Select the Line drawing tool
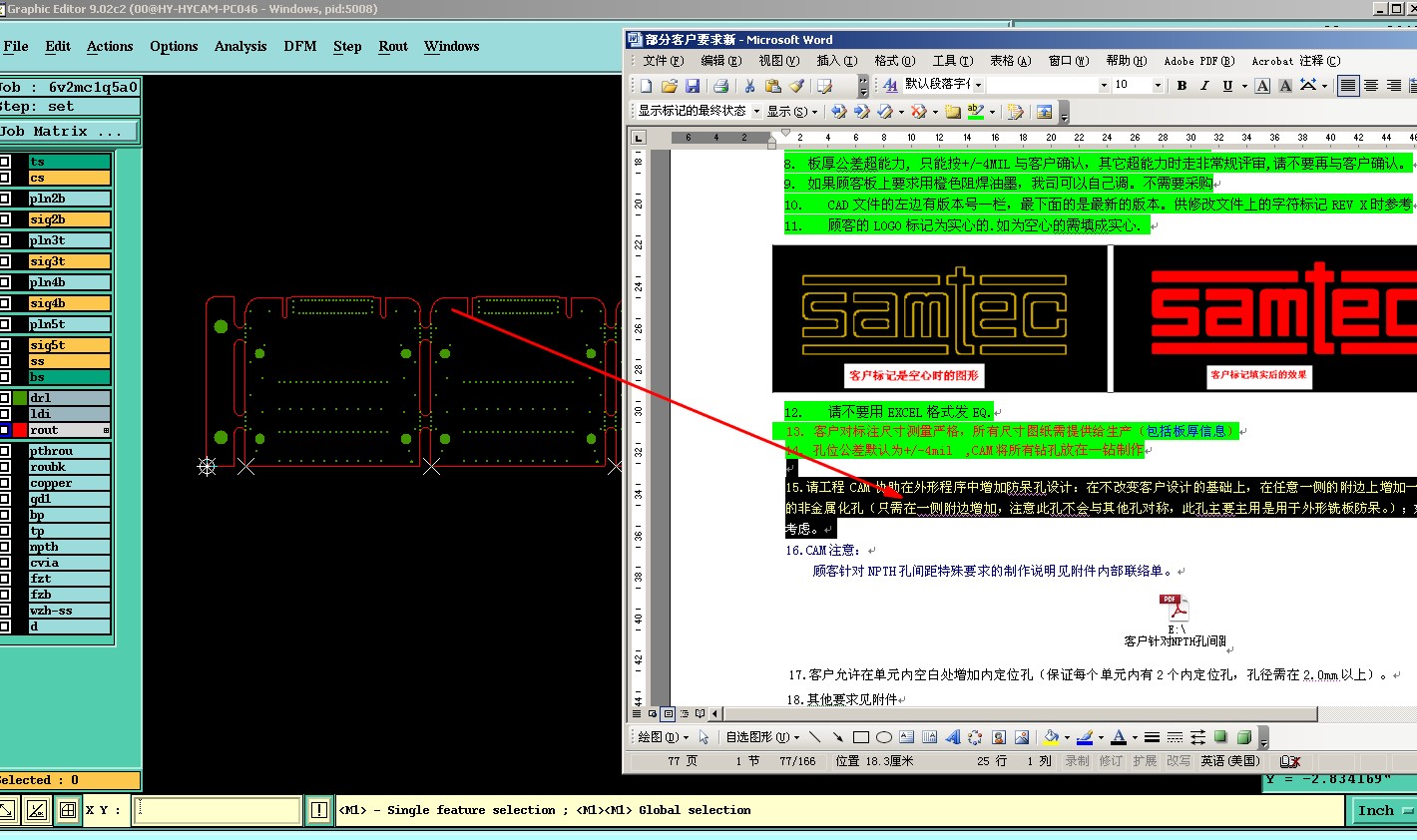This screenshot has width=1417, height=840. 815,737
